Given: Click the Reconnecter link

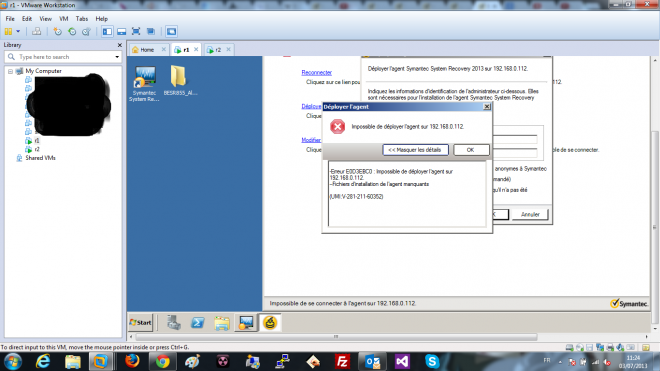Looking at the screenshot, I should pyautogui.click(x=317, y=72).
